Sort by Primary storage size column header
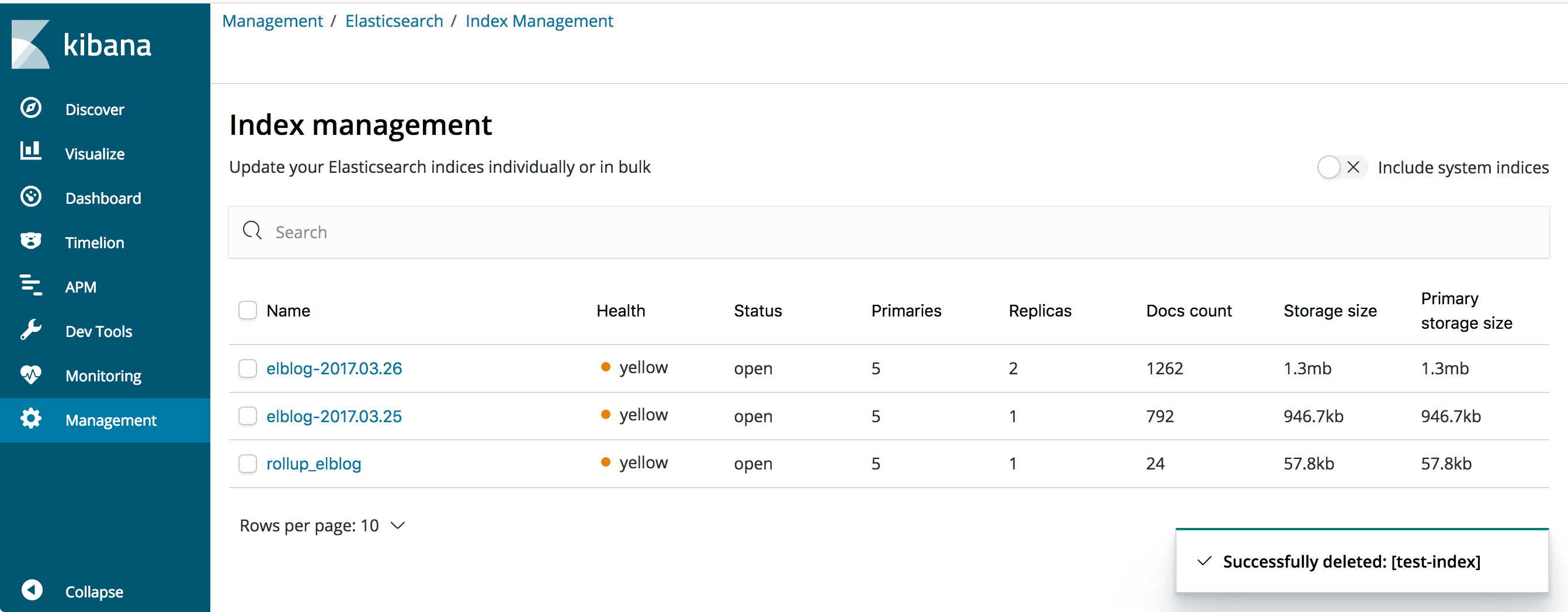This screenshot has width=1568, height=612. click(x=1467, y=311)
